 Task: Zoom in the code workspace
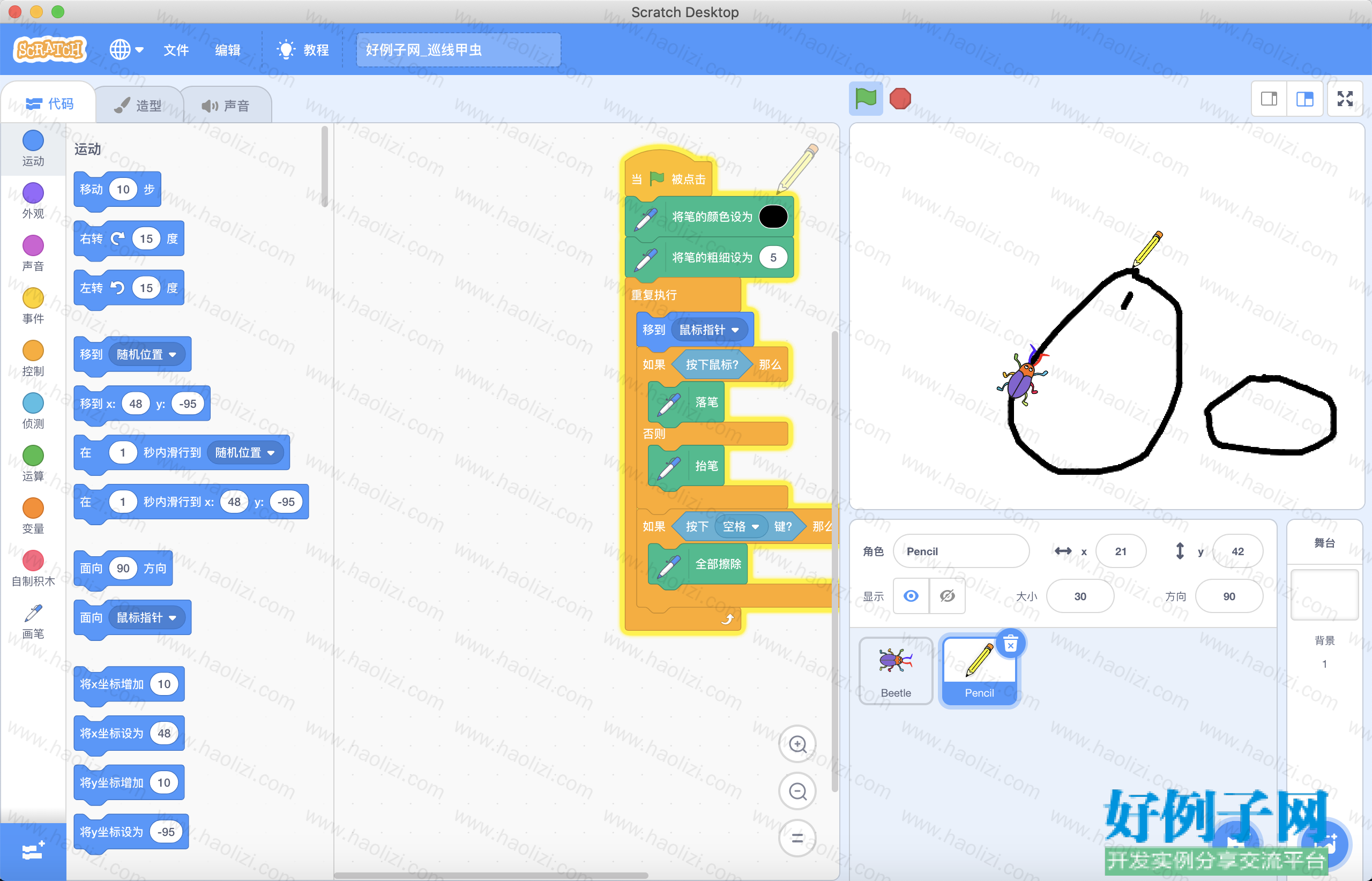point(797,744)
